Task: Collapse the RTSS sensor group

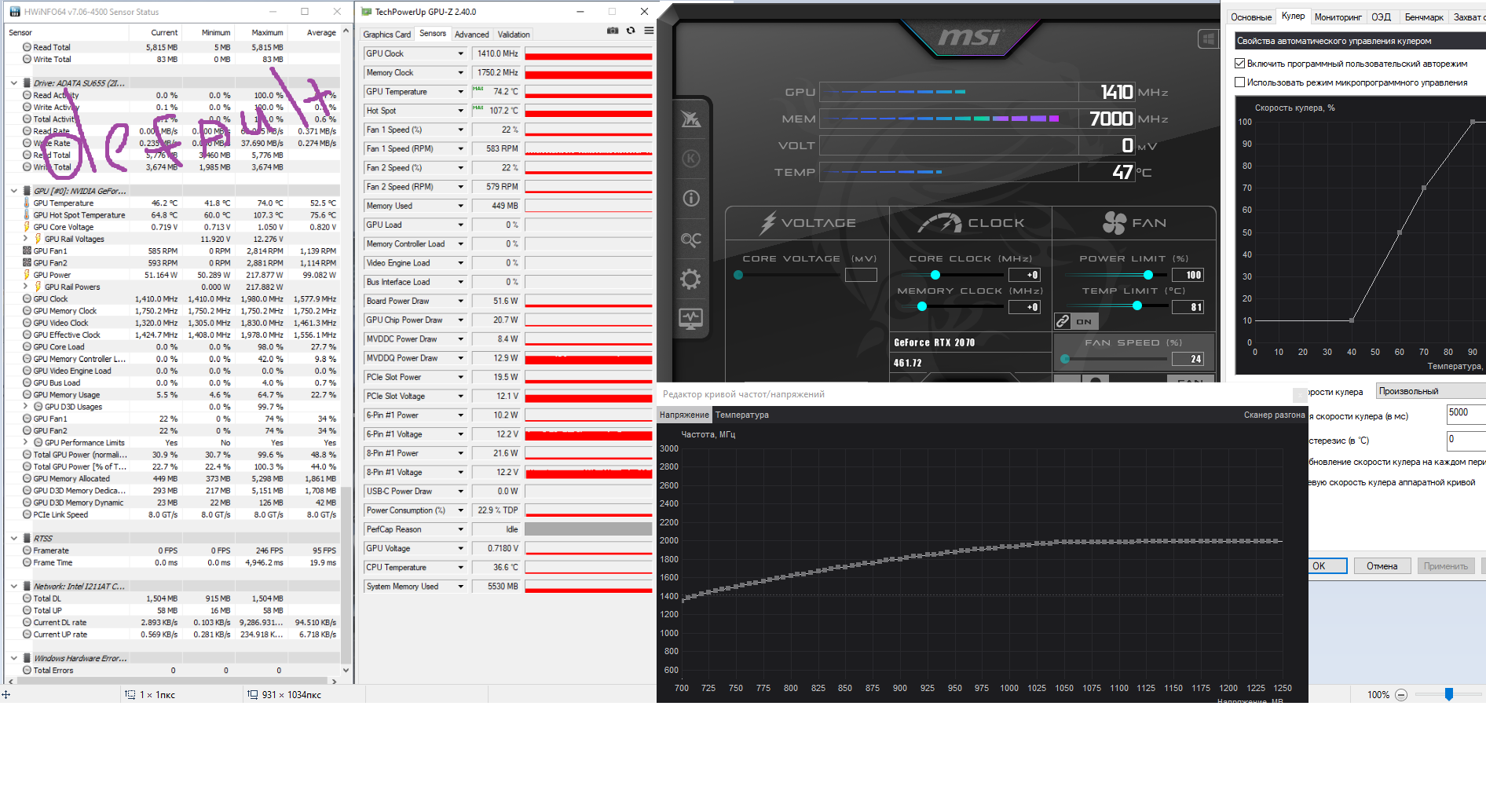Action: point(14,539)
